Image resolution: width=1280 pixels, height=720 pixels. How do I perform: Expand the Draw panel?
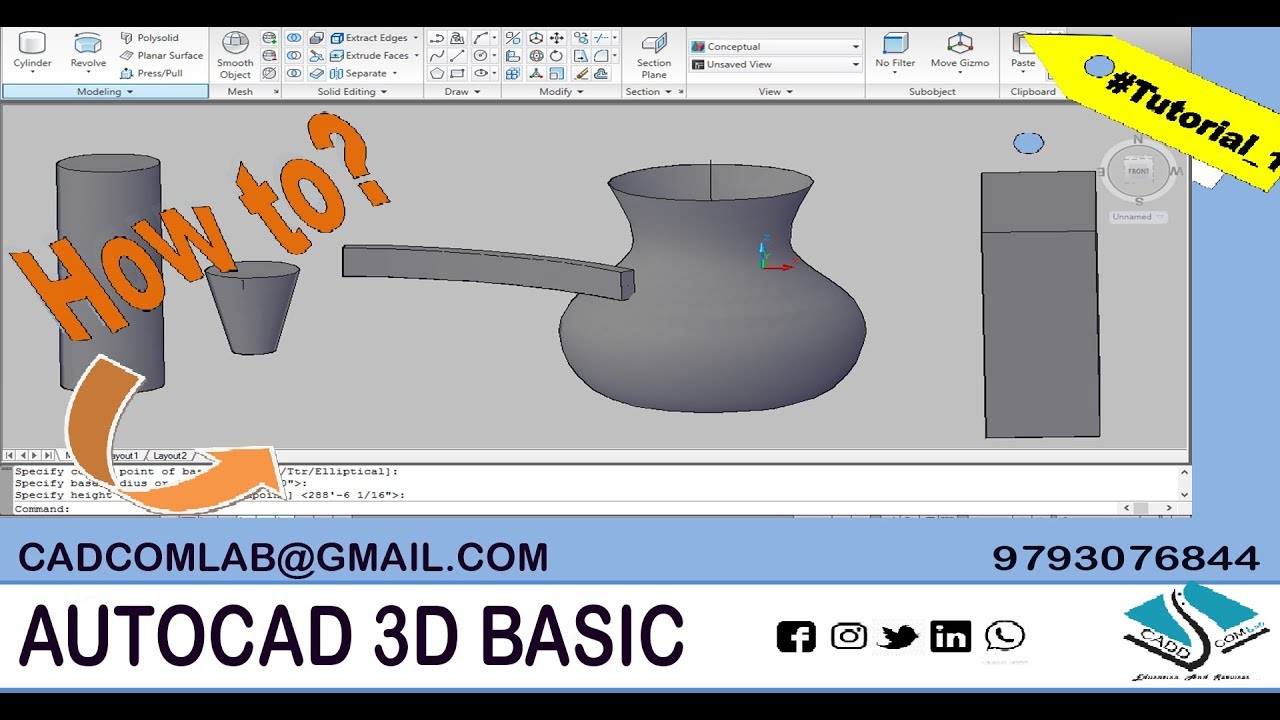pyautogui.click(x=462, y=92)
